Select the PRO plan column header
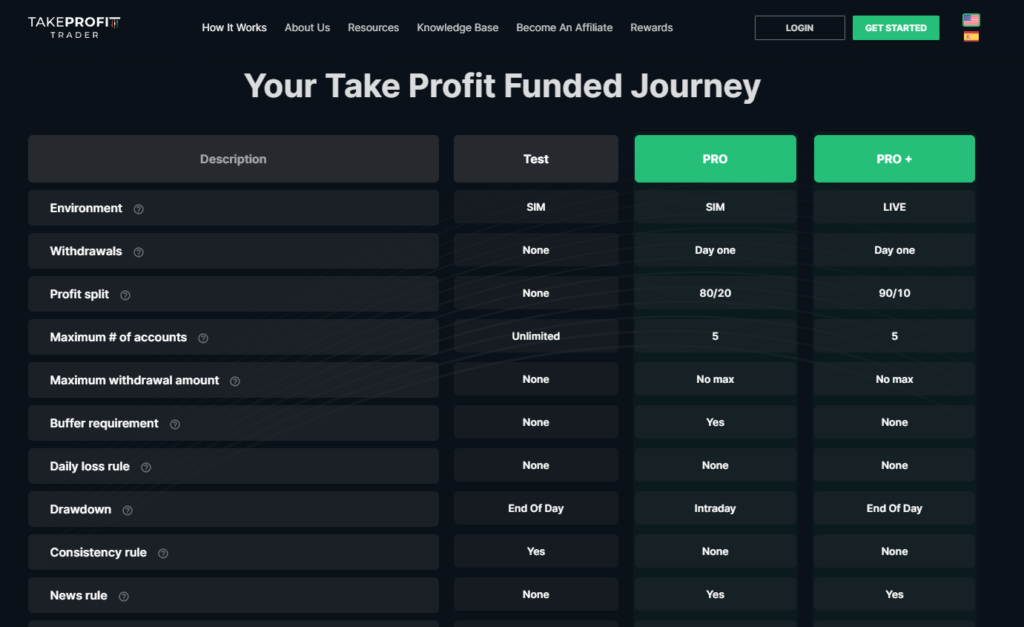This screenshot has width=1024, height=627. point(715,158)
